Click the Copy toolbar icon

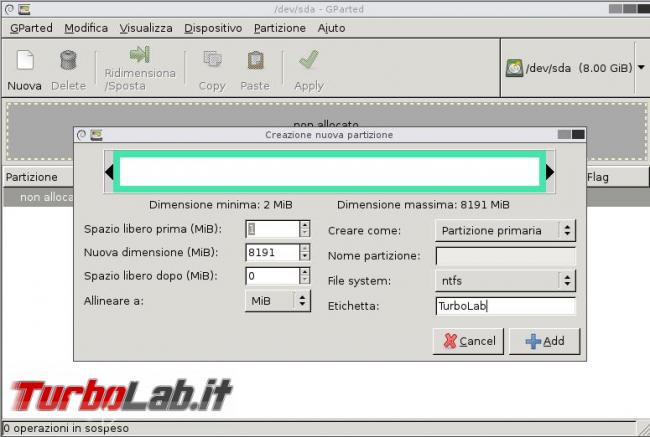click(212, 59)
